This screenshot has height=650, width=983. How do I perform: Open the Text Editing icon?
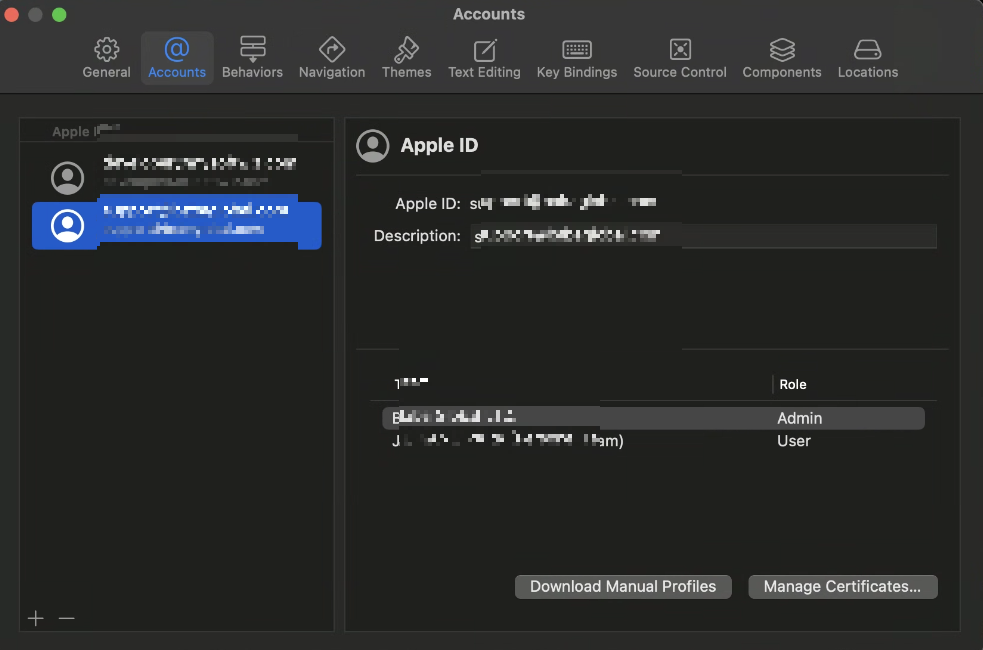point(485,50)
